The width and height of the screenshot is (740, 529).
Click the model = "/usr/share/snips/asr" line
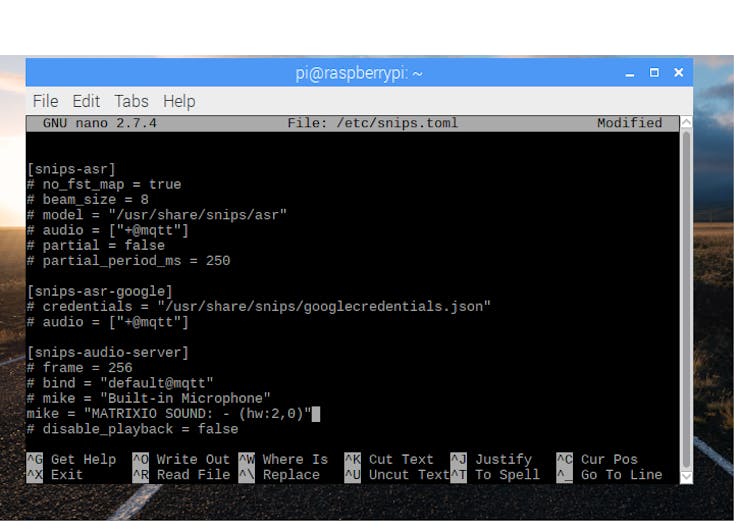click(157, 215)
